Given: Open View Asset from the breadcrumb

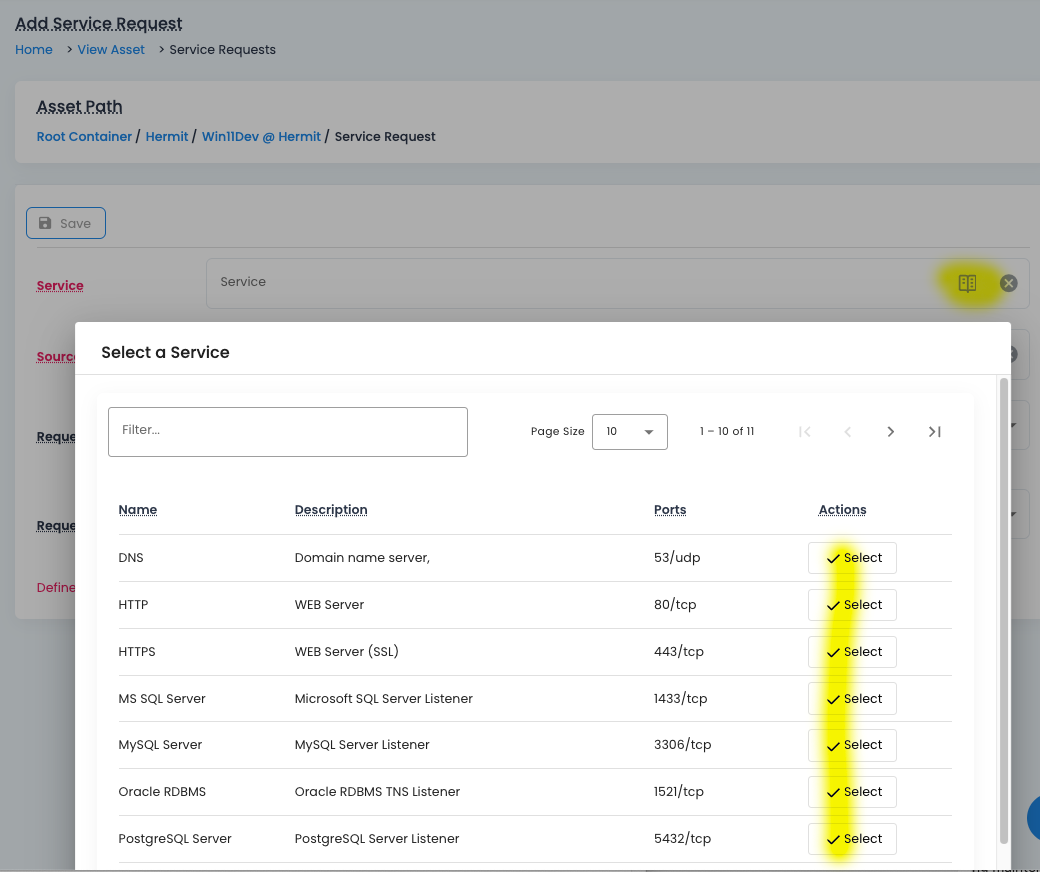Looking at the screenshot, I should tap(110, 49).
